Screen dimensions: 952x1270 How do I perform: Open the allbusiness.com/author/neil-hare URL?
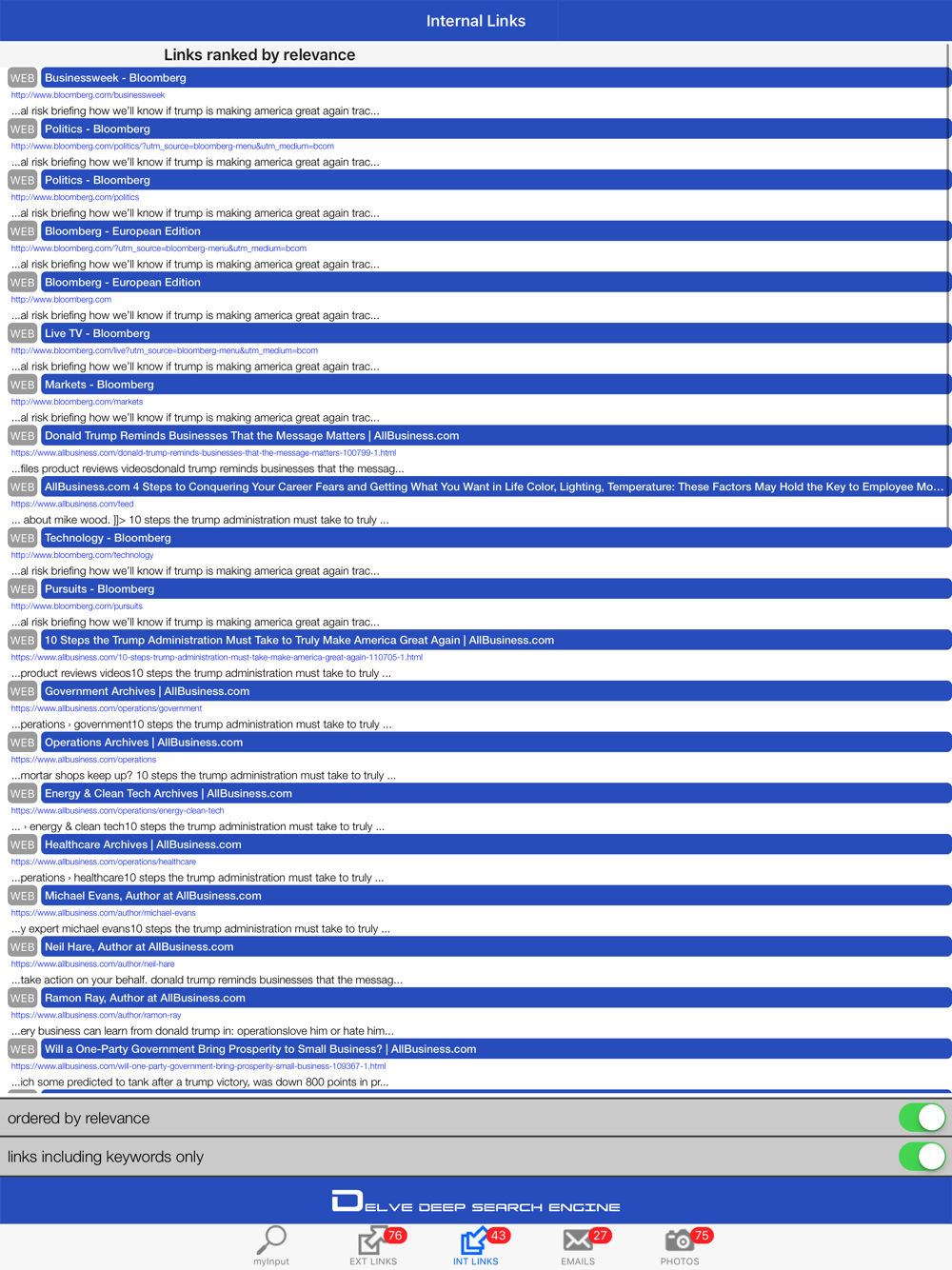point(92,964)
